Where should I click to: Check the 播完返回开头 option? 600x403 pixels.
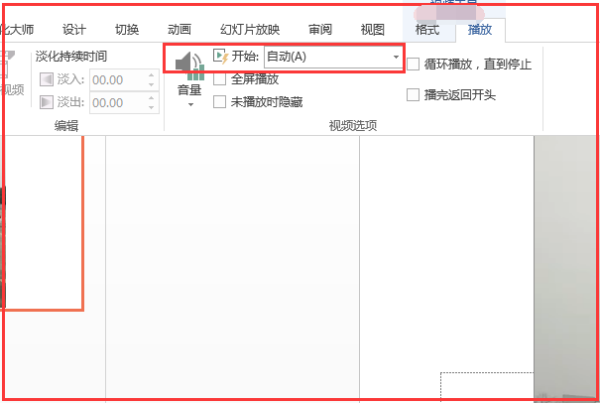[x=413, y=95]
